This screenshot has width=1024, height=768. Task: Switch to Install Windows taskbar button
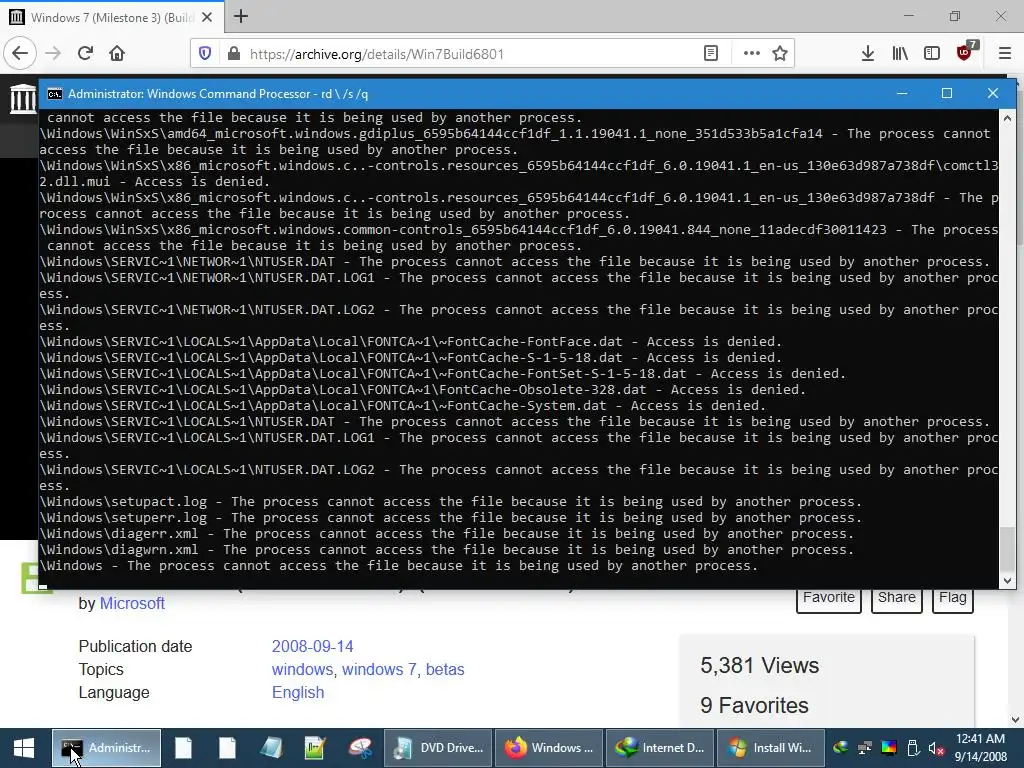(771, 748)
